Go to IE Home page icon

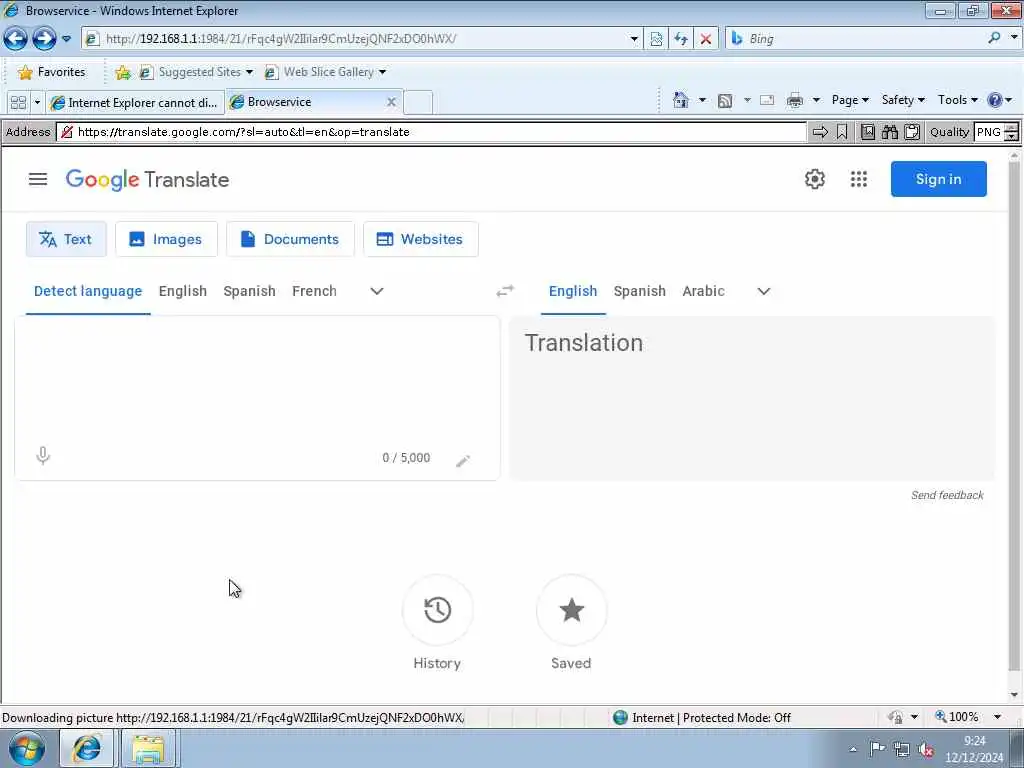click(680, 100)
